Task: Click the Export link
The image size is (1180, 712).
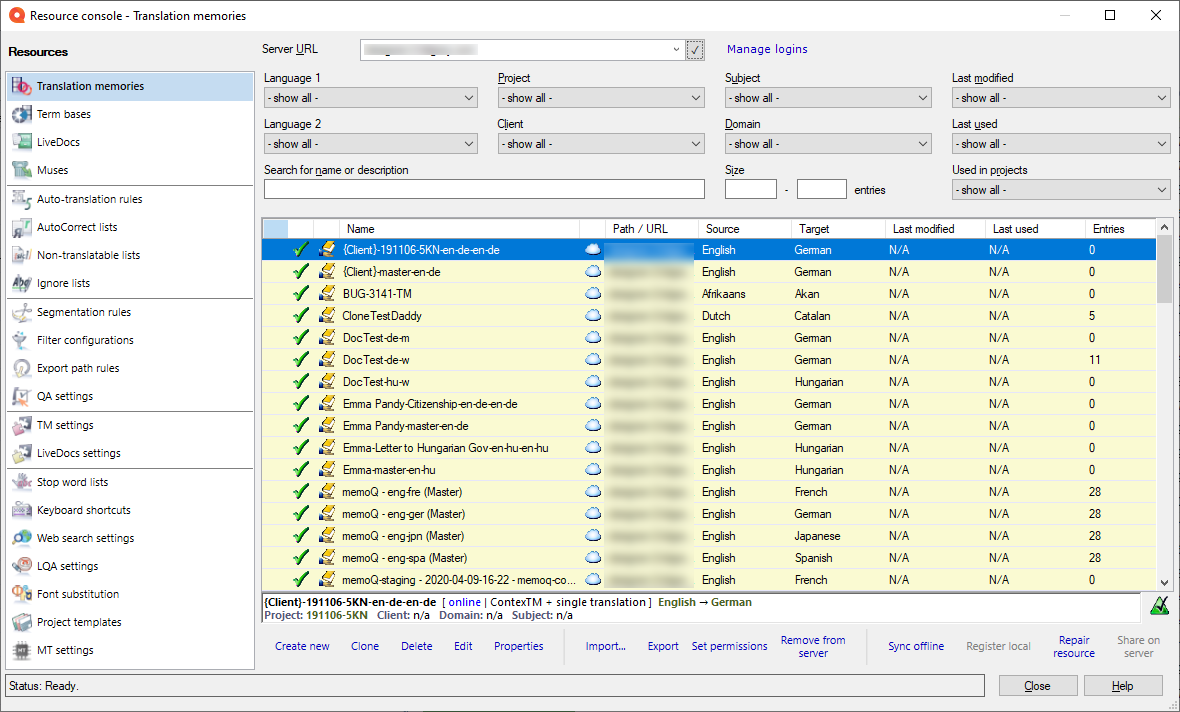Action: (663, 647)
